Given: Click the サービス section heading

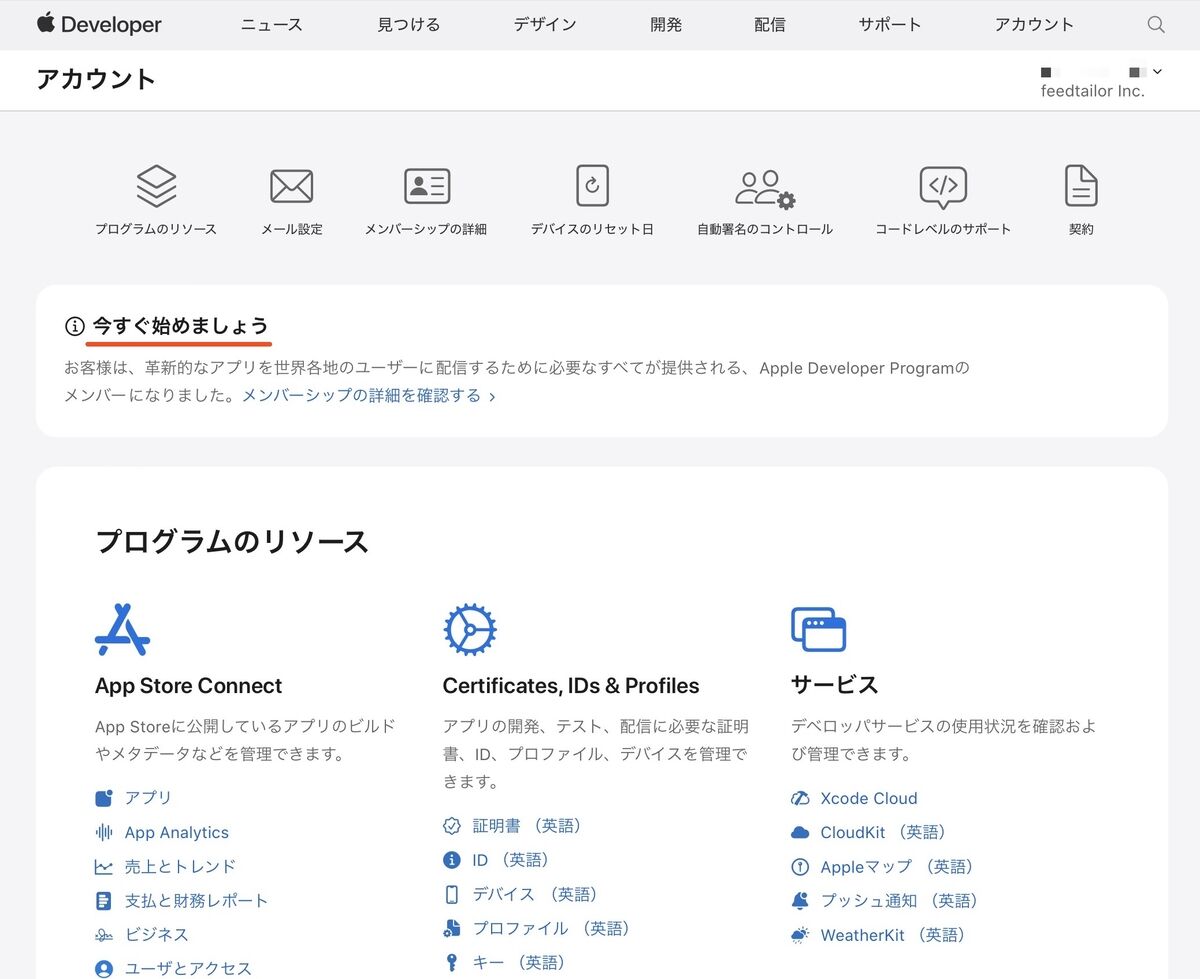Looking at the screenshot, I should 834,685.
